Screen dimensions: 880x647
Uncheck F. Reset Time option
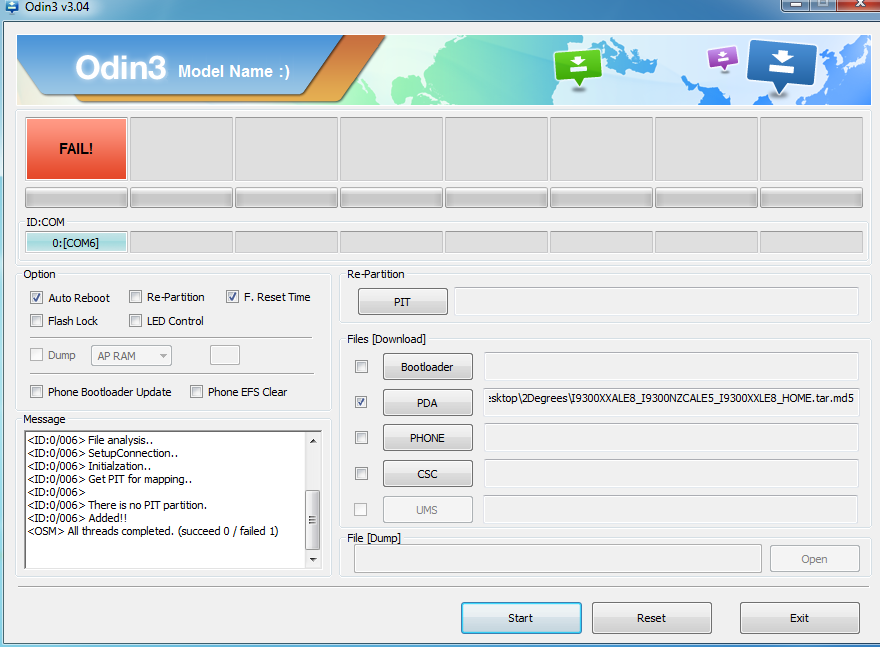[x=232, y=296]
